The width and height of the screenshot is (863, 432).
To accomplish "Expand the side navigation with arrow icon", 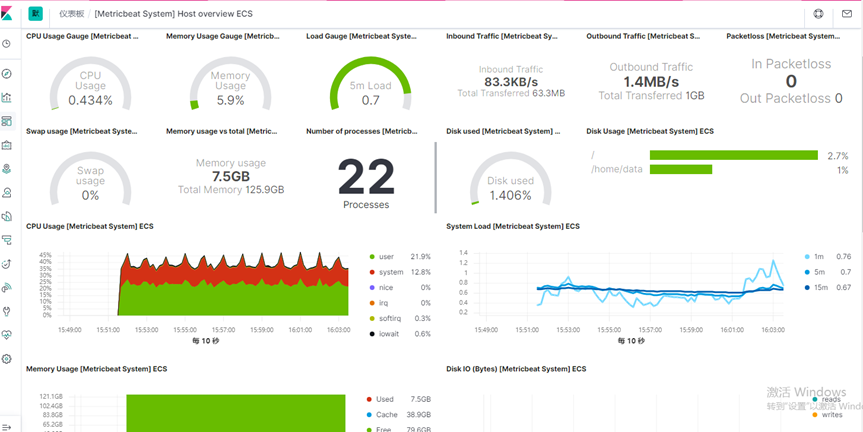I will click(7, 427).
